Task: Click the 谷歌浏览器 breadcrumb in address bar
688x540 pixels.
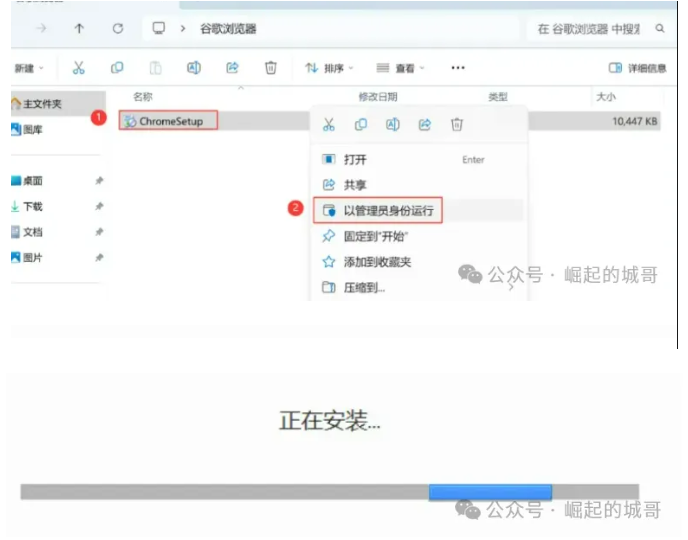Action: click(x=228, y=29)
